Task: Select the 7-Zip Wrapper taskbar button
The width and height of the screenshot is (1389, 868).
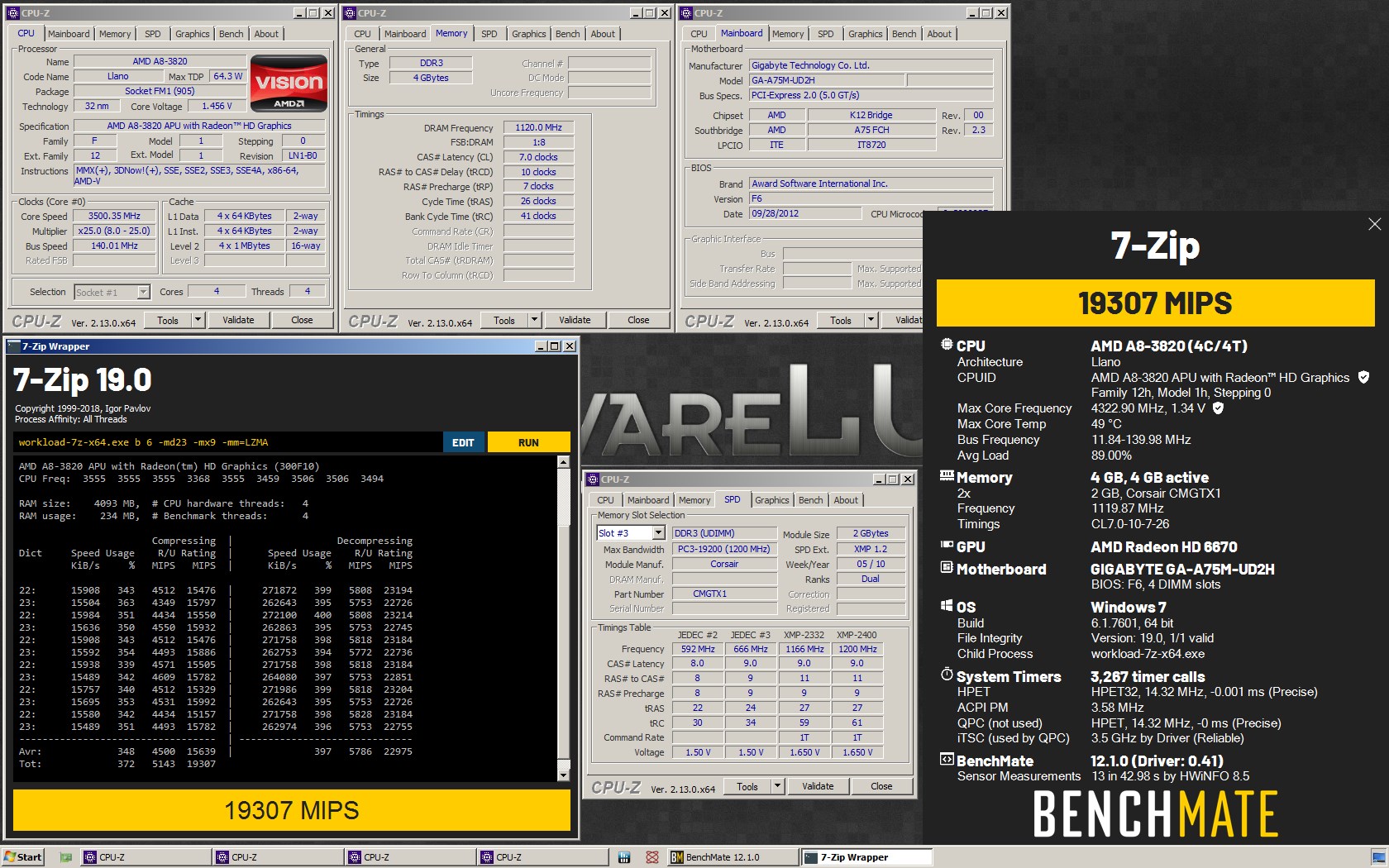Action: pos(866,857)
